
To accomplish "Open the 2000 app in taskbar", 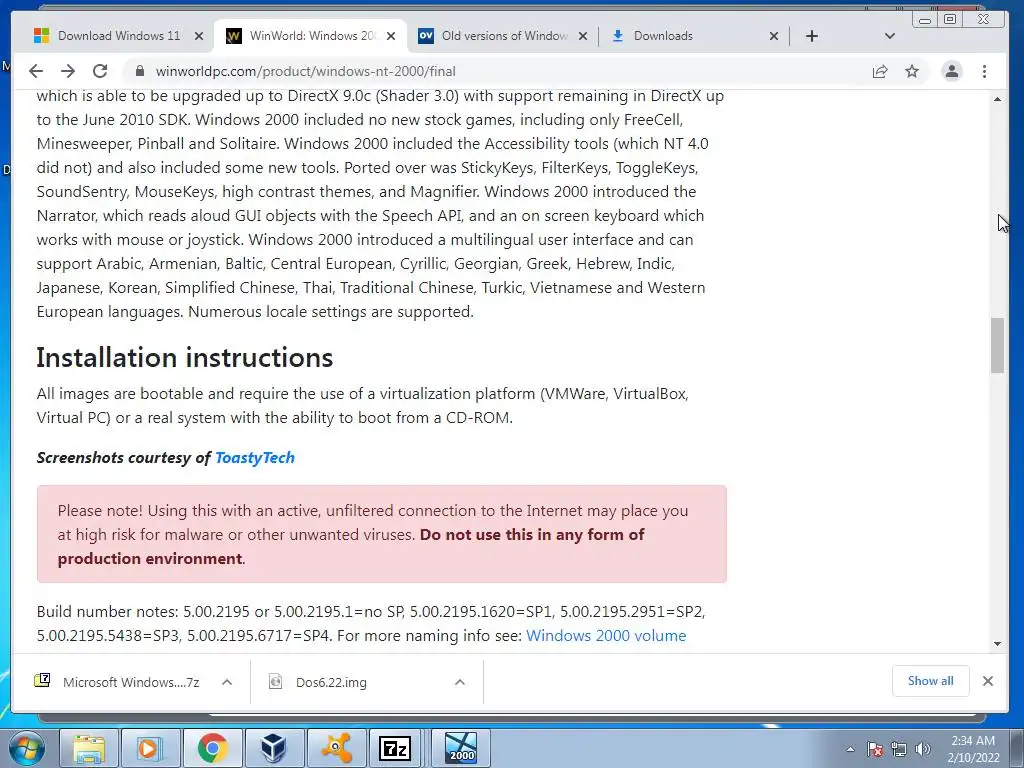I will 461,748.
